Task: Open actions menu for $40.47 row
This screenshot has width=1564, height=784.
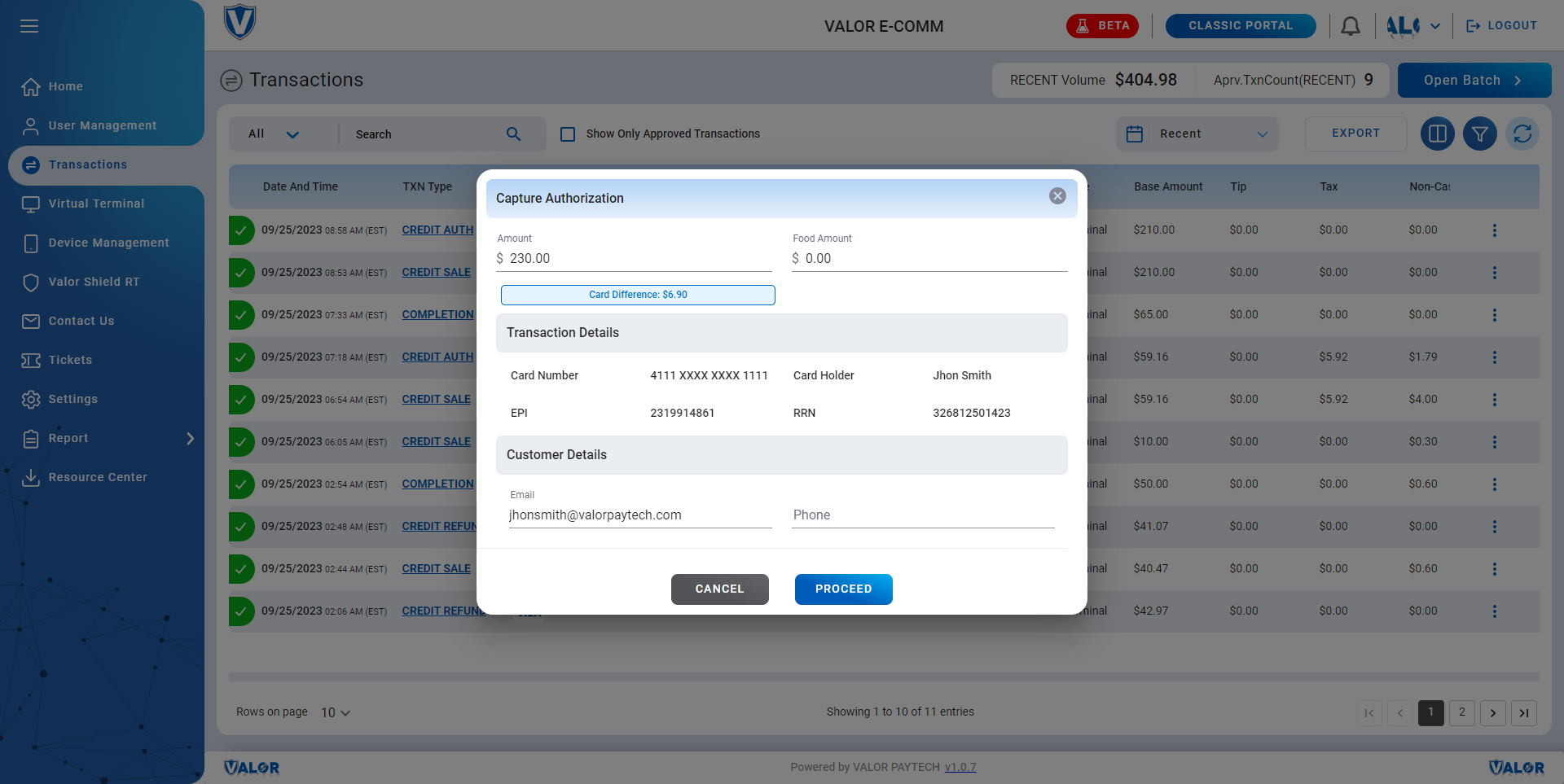Action: pyautogui.click(x=1495, y=569)
